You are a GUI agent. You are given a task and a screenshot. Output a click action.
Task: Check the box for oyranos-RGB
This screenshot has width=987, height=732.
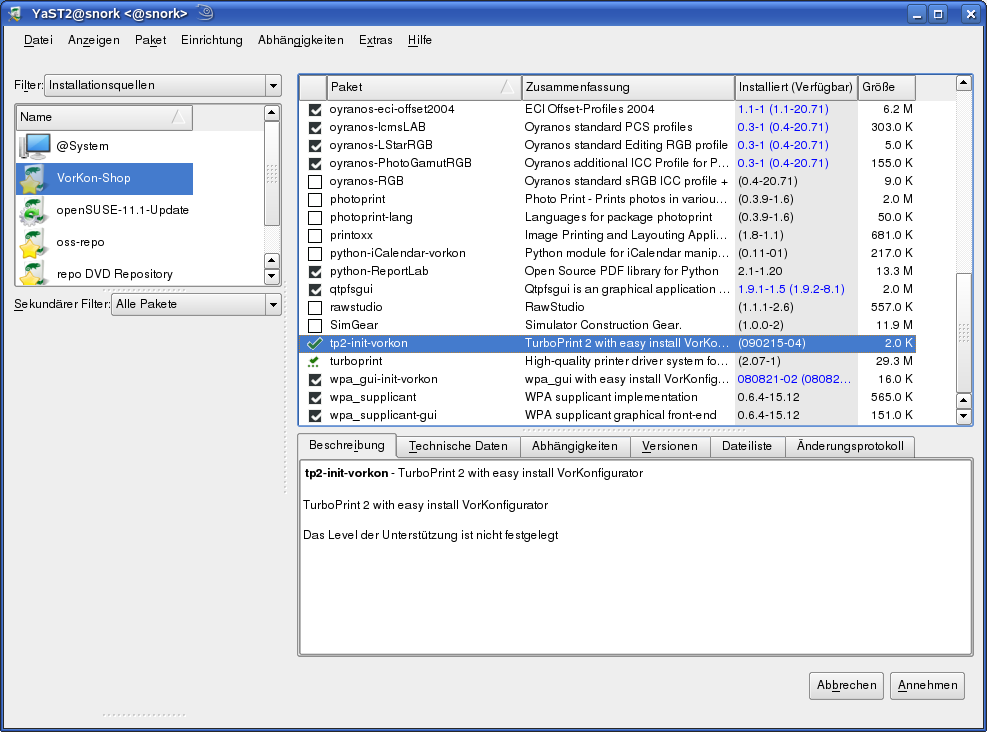315,182
